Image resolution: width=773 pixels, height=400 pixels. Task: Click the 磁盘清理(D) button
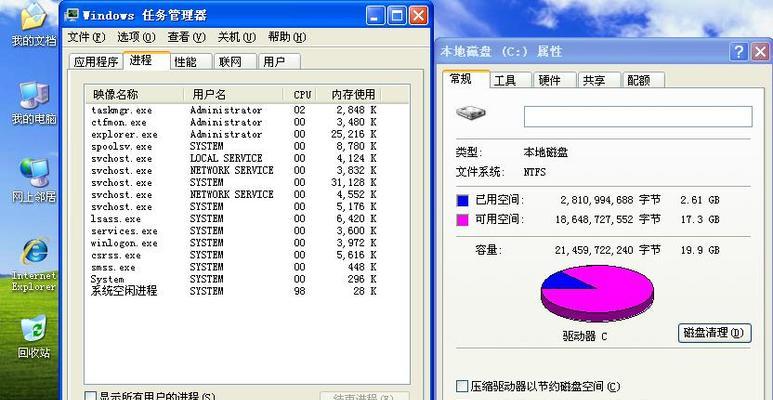coord(715,333)
